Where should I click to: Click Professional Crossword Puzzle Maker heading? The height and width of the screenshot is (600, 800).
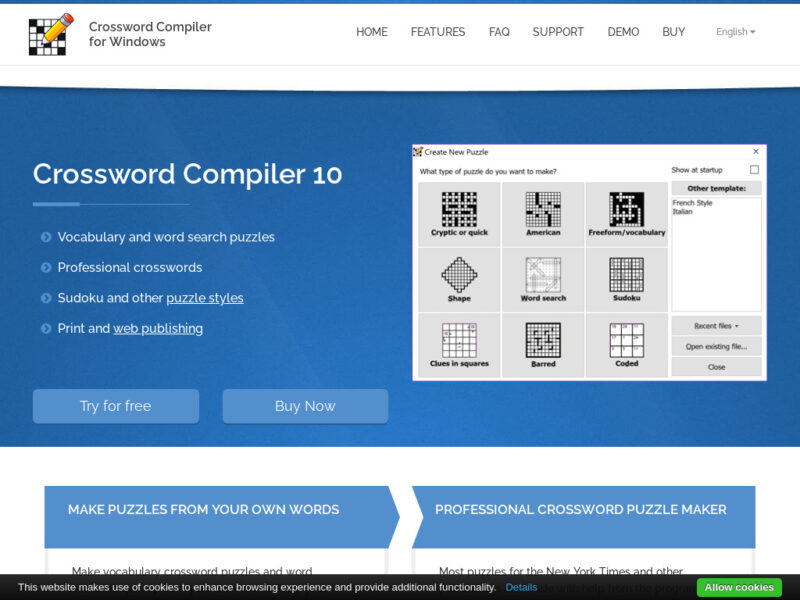(581, 510)
